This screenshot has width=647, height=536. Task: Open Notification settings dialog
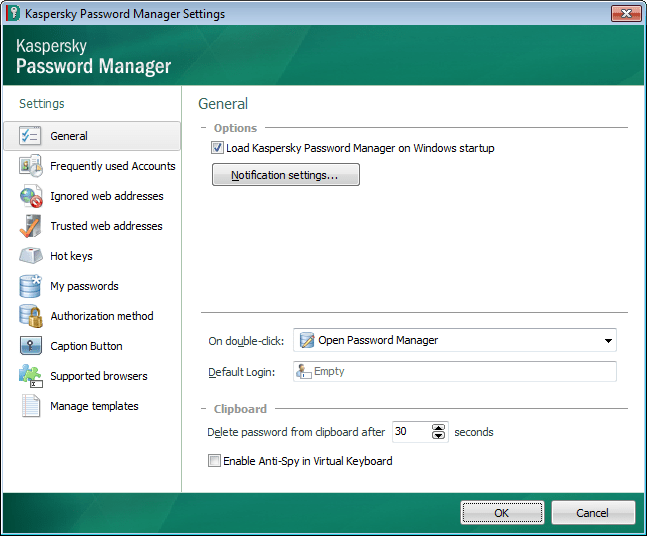coord(285,175)
